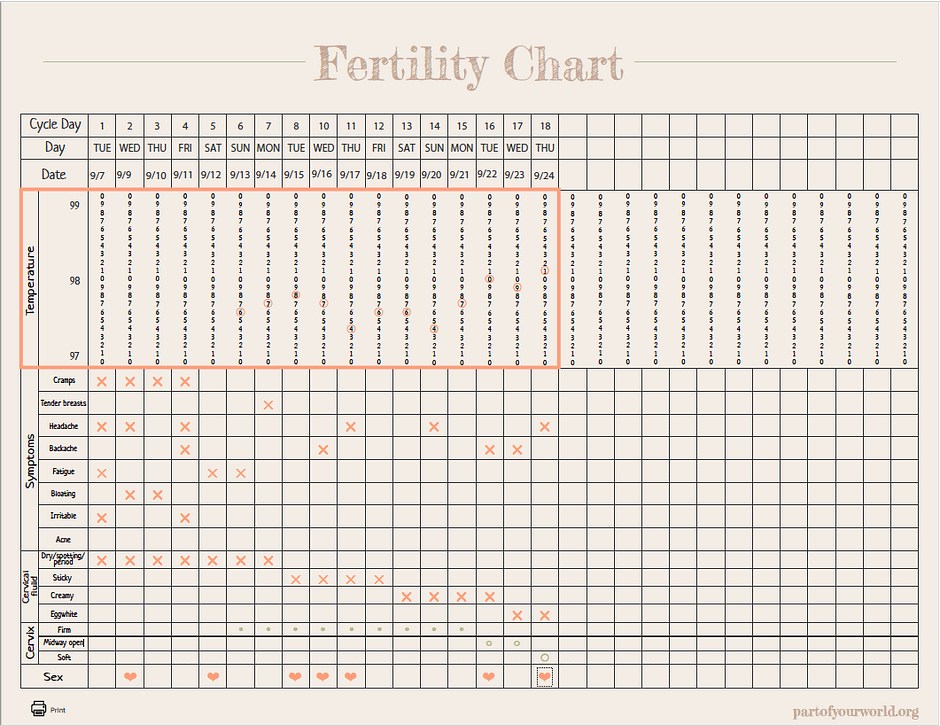This screenshot has height=726, width=940.
Task: Toggle the empty Acne cell for day 1
Action: pyautogui.click(x=102, y=539)
